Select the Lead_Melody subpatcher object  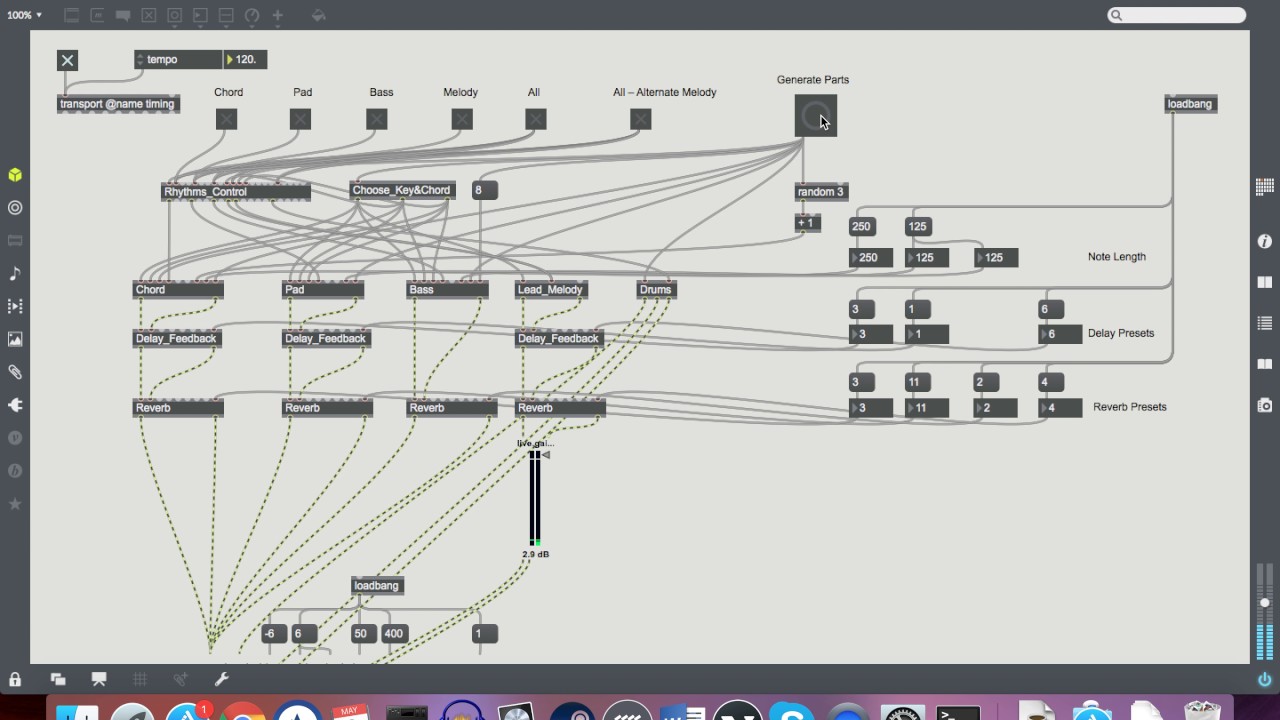550,290
